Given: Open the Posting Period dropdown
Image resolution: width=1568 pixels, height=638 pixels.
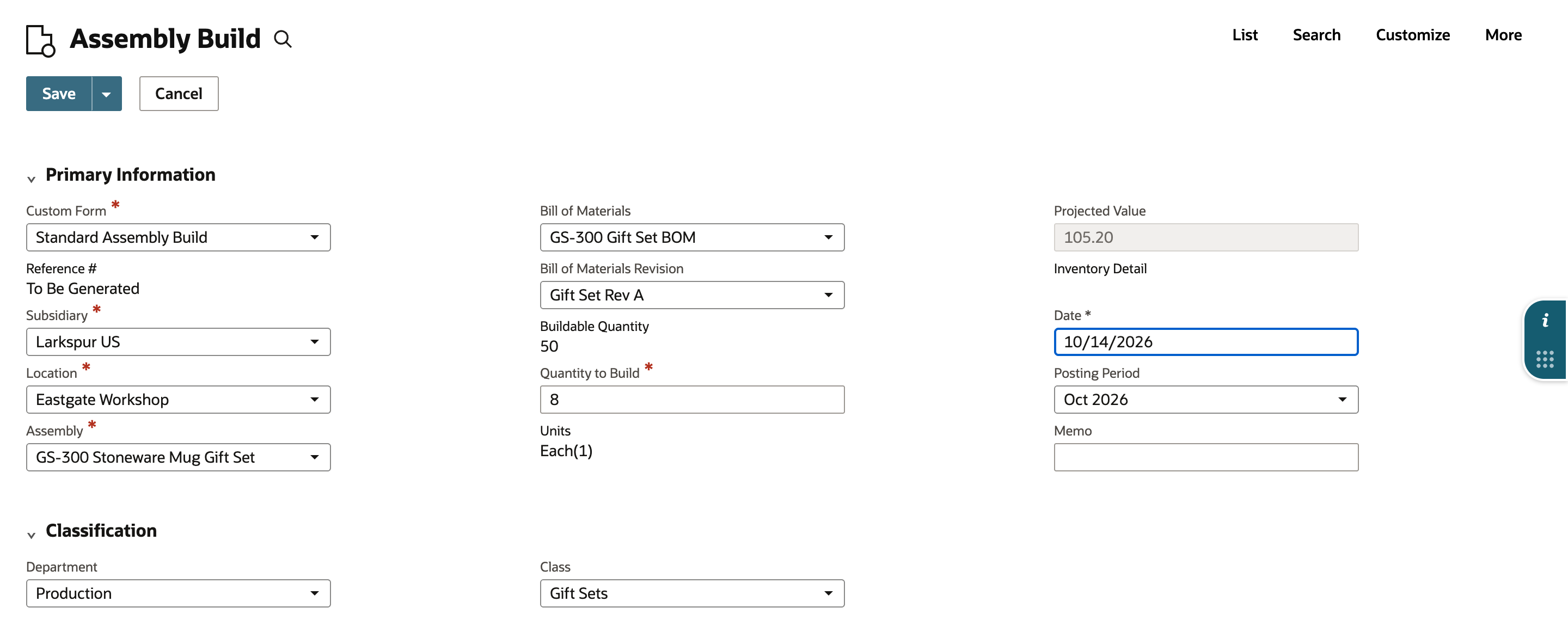Looking at the screenshot, I should pyautogui.click(x=1206, y=400).
